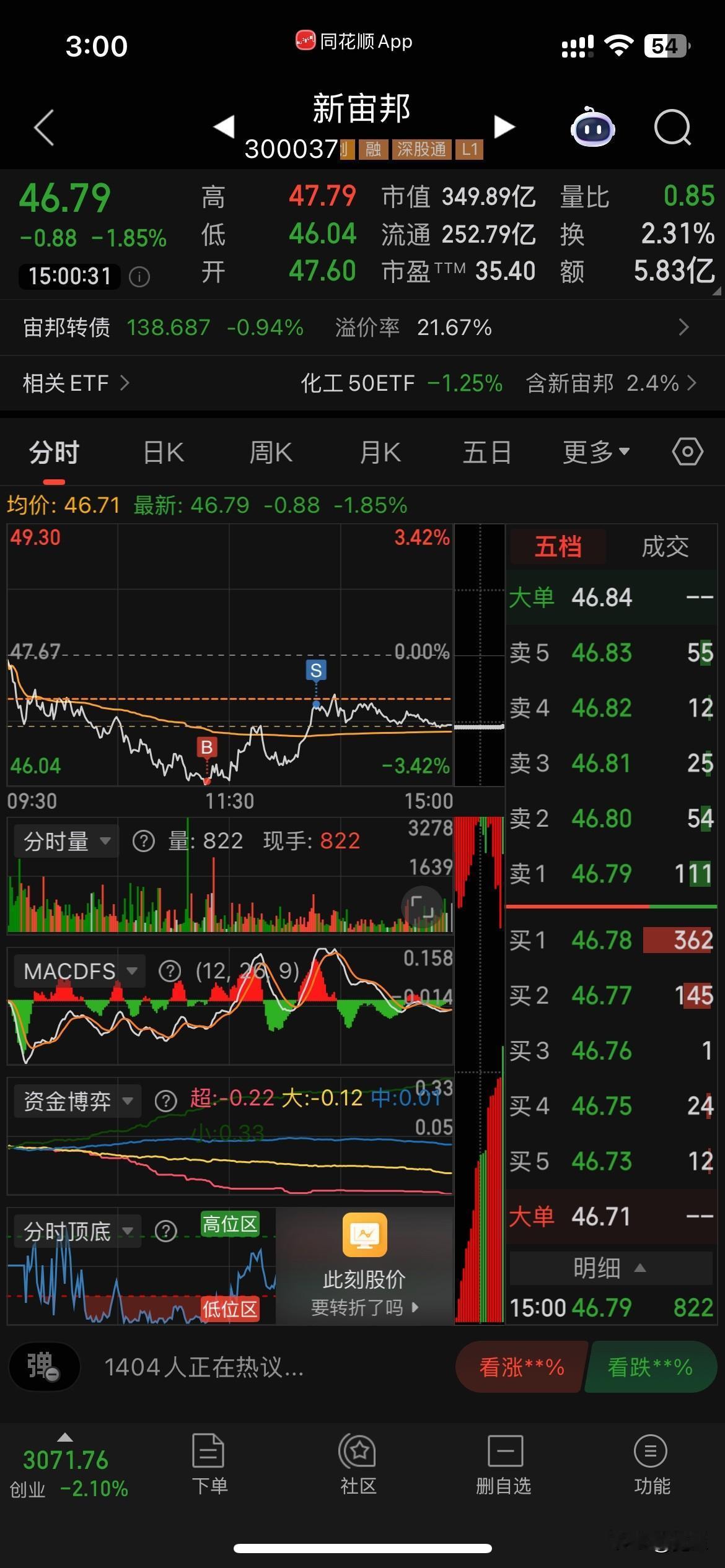Switch to the 周K tab
Image resolution: width=725 pixels, height=1568 pixels.
(x=271, y=453)
